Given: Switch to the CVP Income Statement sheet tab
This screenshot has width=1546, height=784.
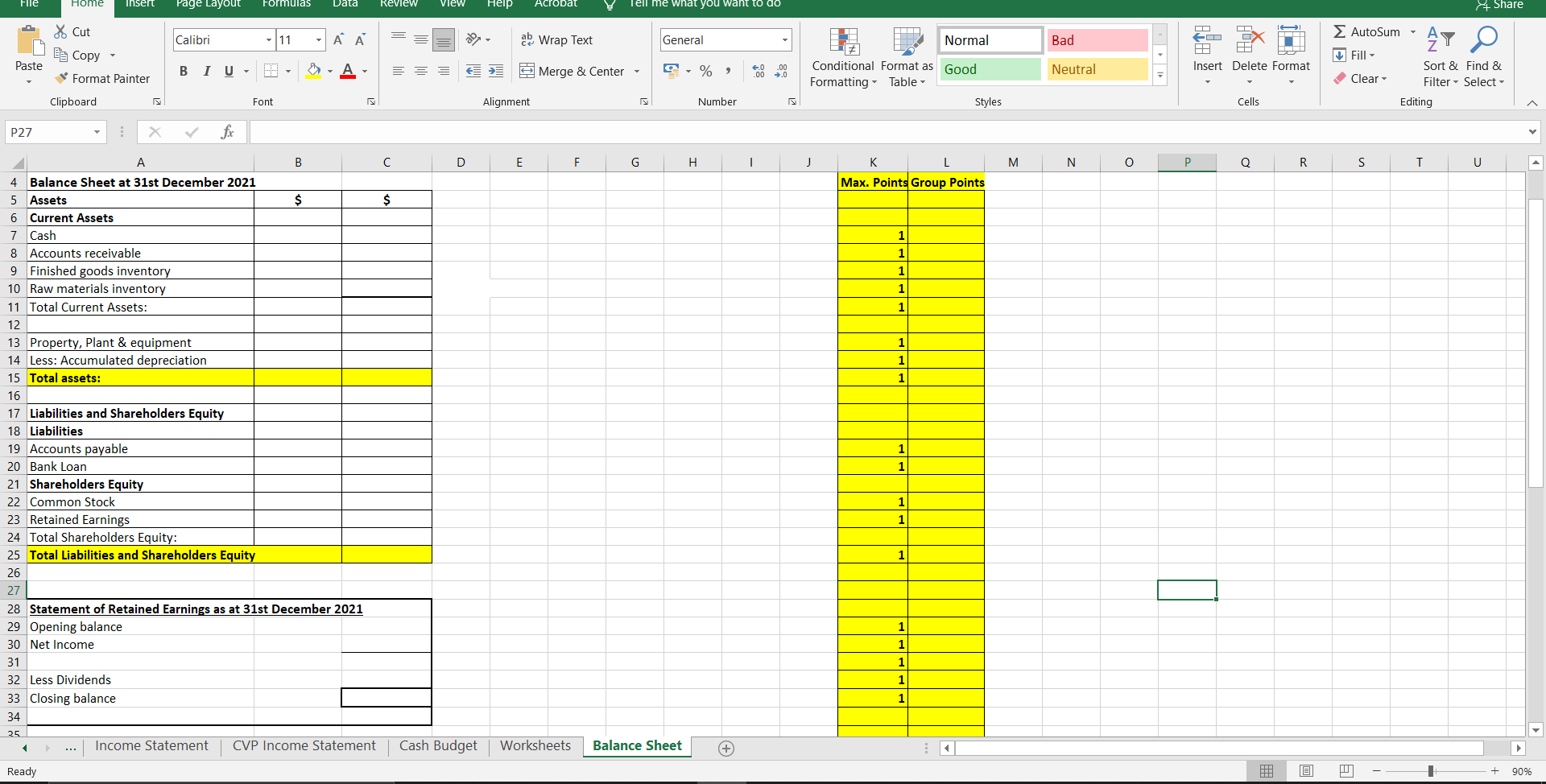Looking at the screenshot, I should point(304,746).
